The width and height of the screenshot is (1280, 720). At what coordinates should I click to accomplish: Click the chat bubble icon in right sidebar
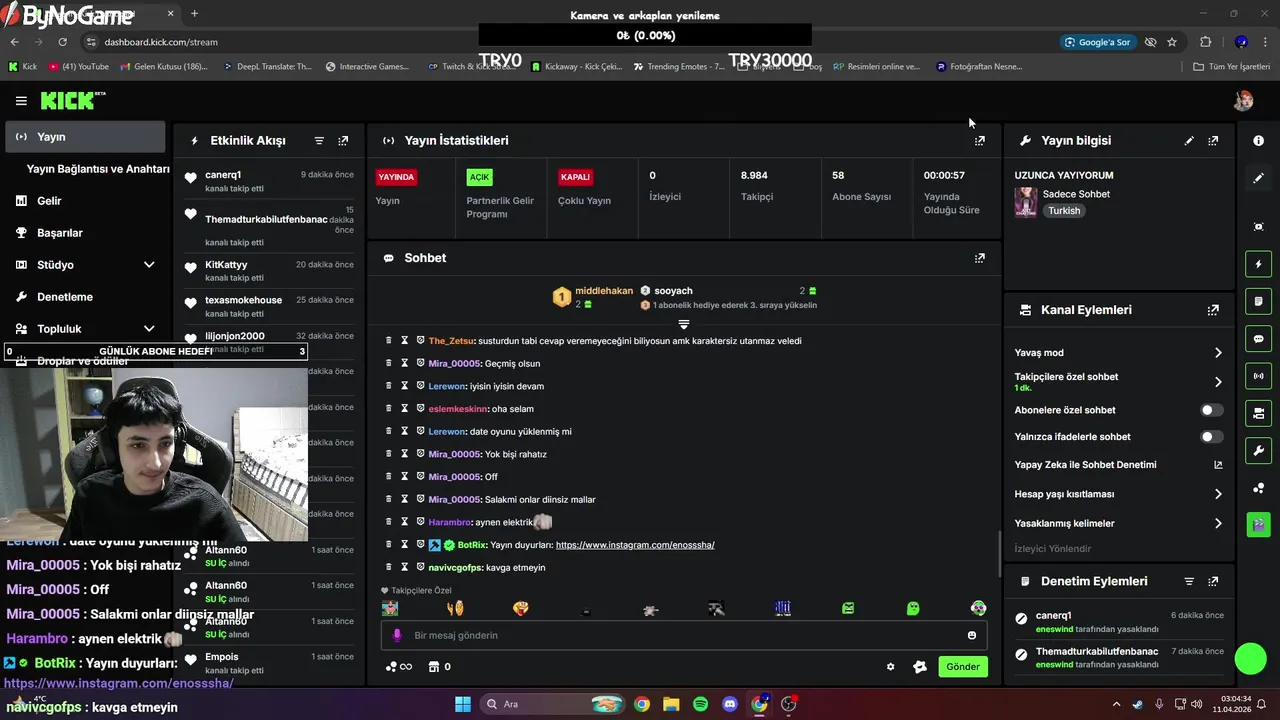coord(1258,339)
